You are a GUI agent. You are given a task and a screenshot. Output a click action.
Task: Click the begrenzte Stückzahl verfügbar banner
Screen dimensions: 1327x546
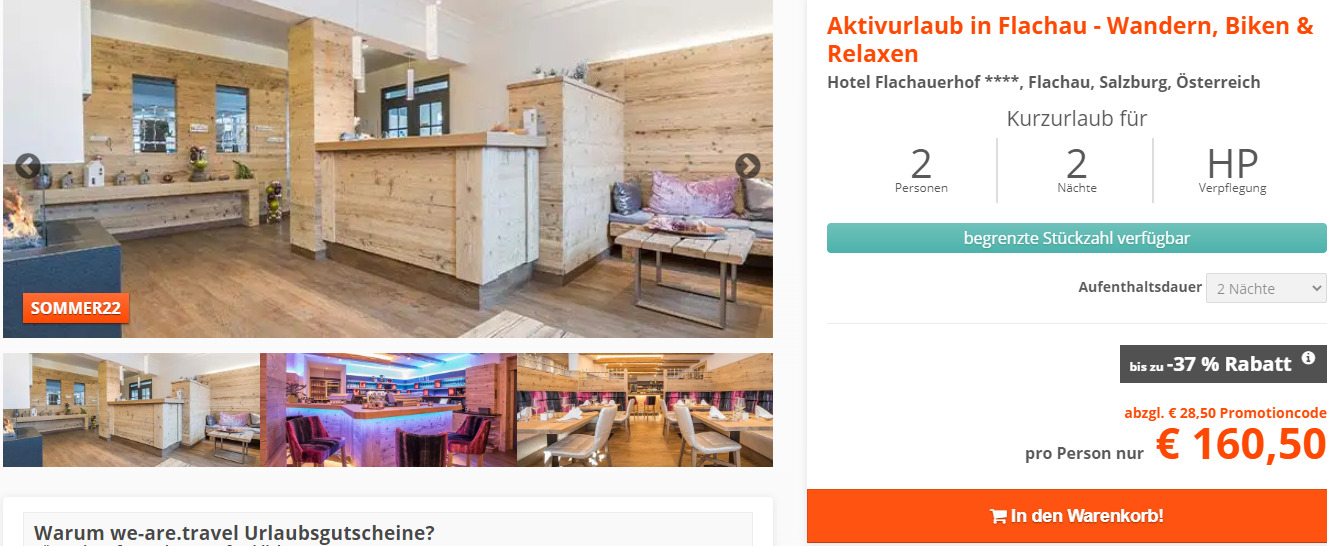pyautogui.click(x=1076, y=238)
